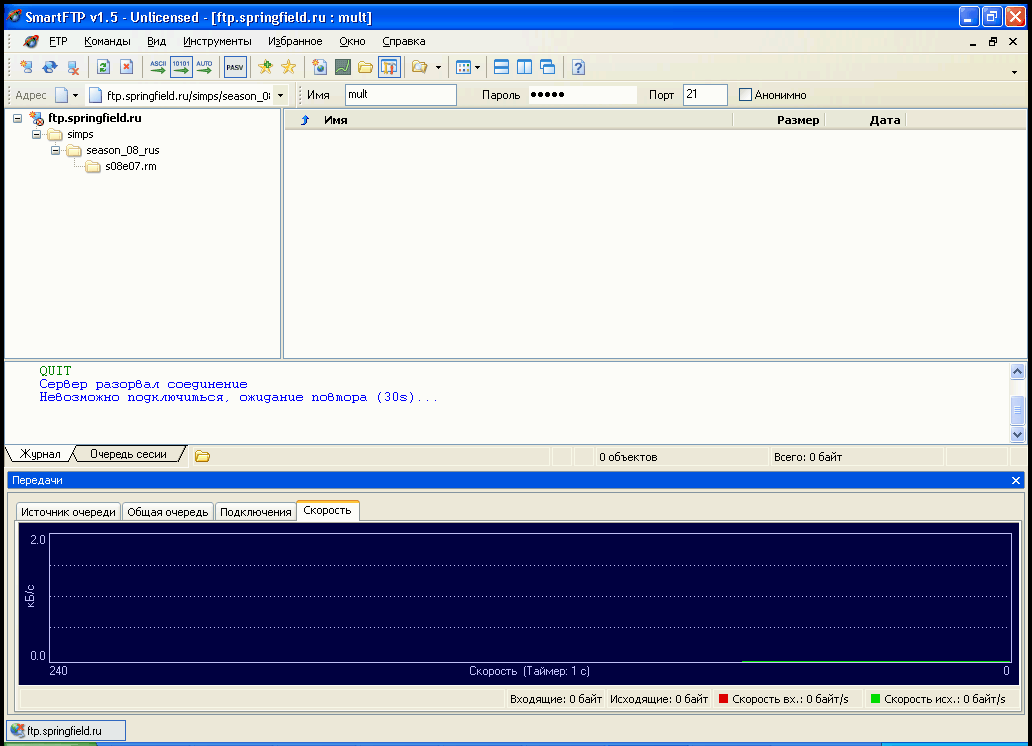Viewport: 1032px width, 746px height.
Task: Select the simps folder
Action: point(80,134)
